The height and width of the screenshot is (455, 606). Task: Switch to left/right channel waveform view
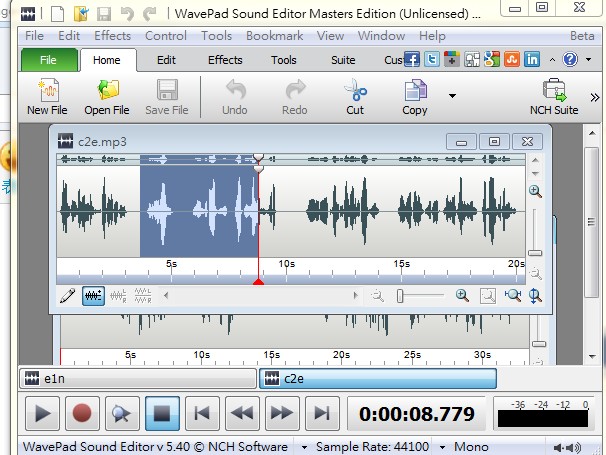point(118,296)
